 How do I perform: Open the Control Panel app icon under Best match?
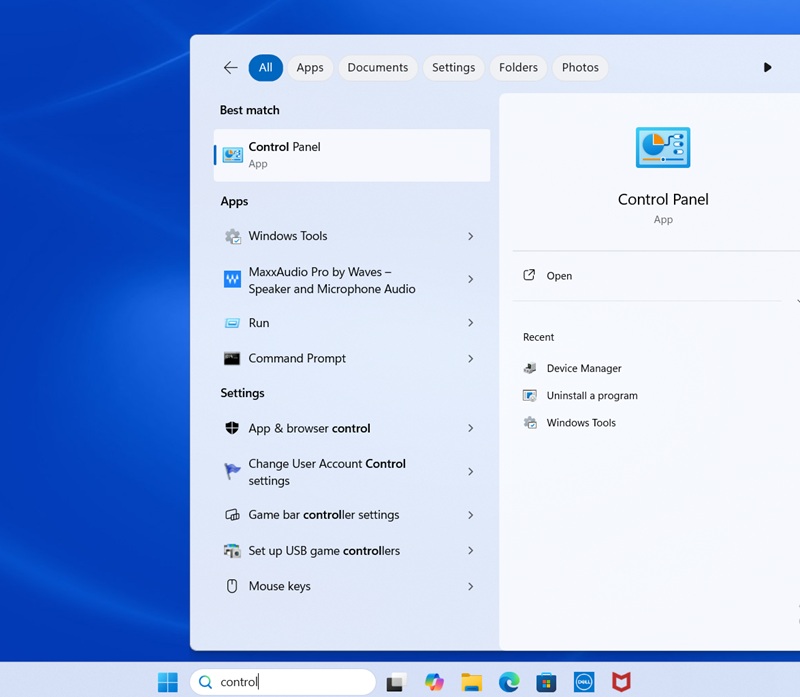point(232,155)
